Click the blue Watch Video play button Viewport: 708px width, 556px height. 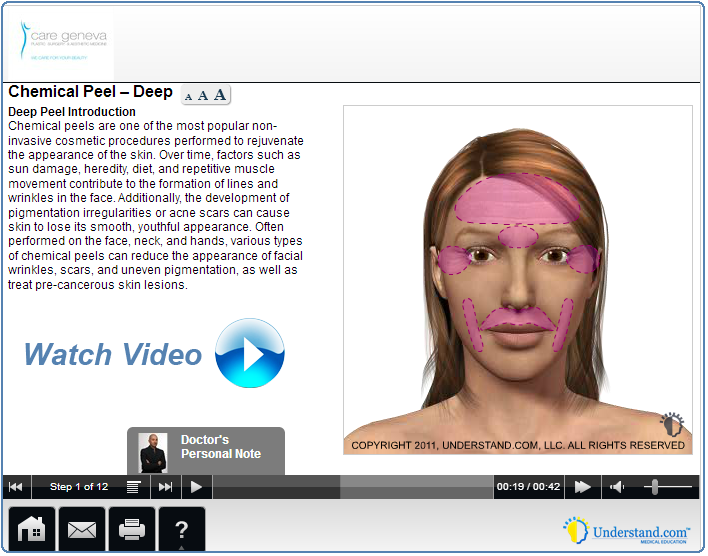pyautogui.click(x=250, y=353)
